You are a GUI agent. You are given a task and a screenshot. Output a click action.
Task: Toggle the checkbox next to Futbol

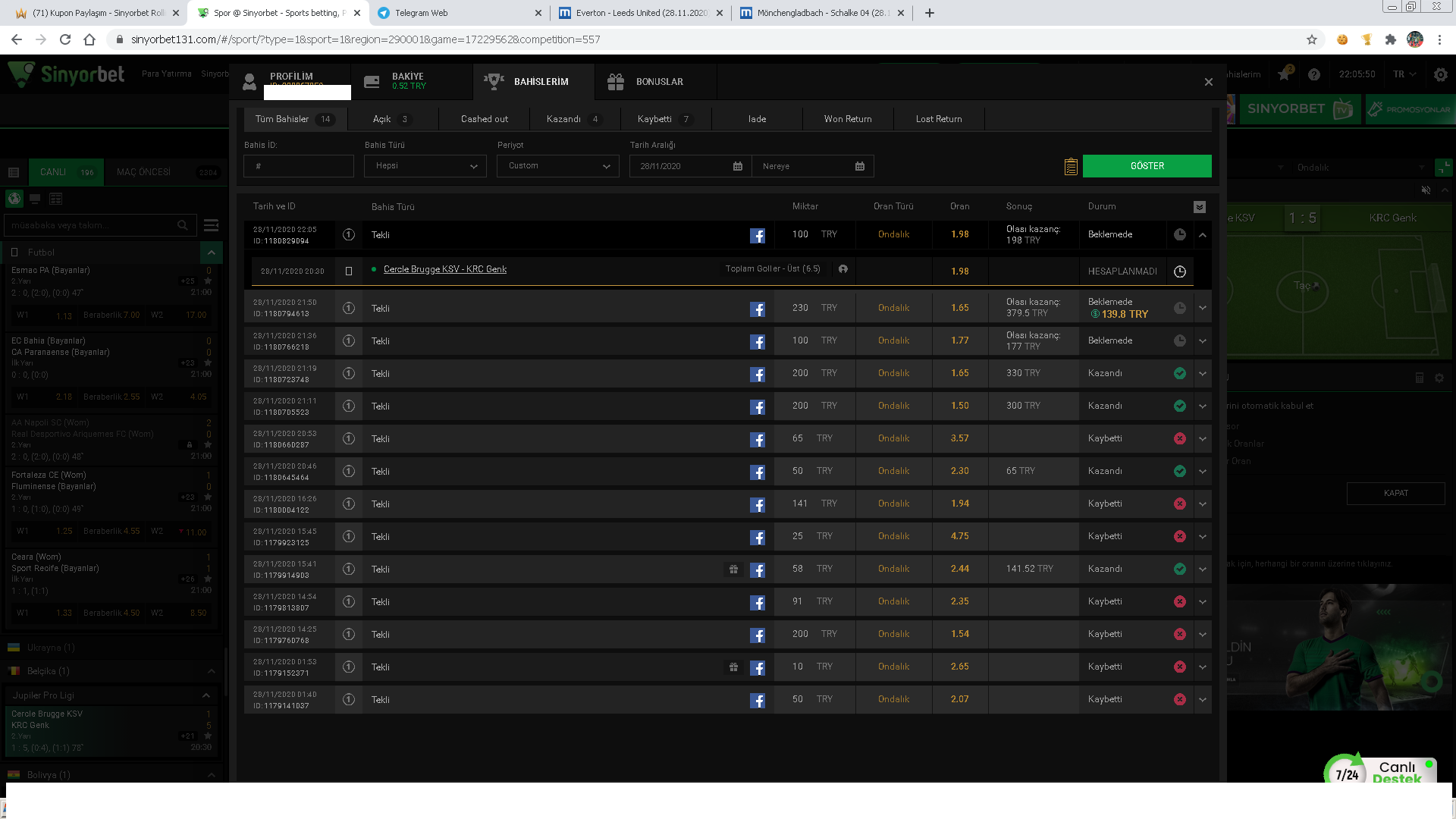14,253
